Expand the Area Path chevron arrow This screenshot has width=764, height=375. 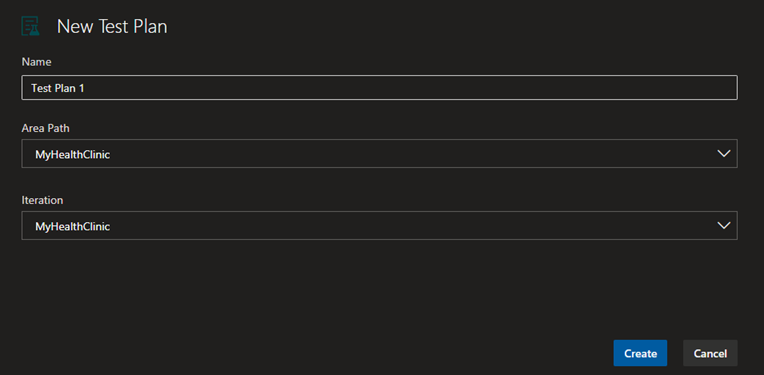click(724, 153)
